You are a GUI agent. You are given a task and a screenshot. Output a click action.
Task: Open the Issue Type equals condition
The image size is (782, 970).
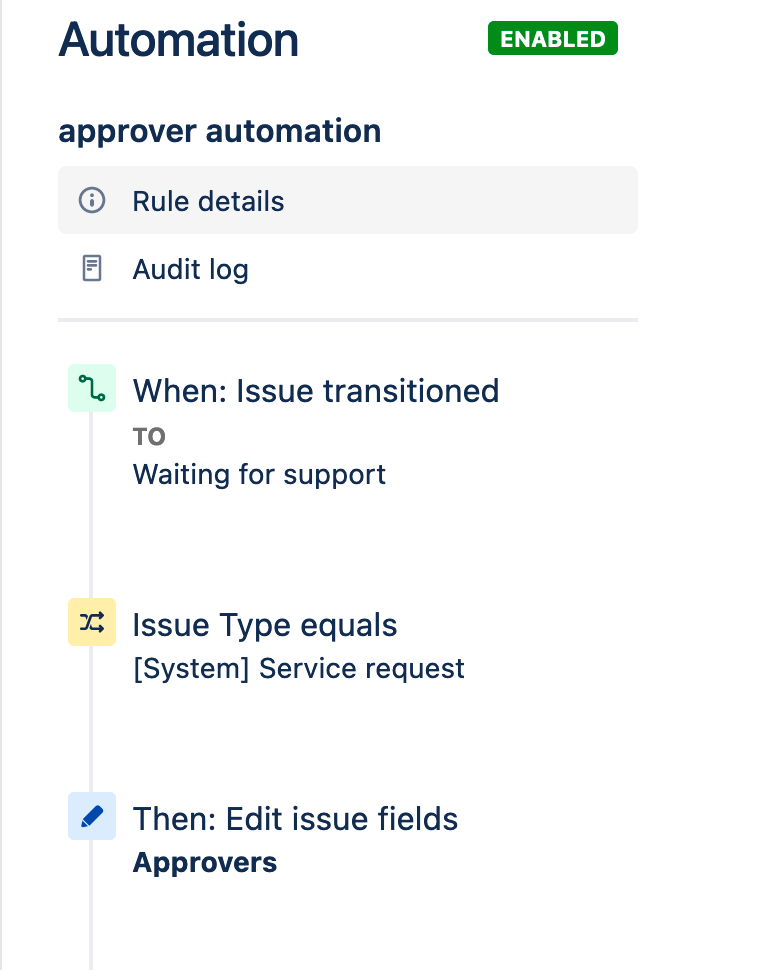click(x=265, y=625)
